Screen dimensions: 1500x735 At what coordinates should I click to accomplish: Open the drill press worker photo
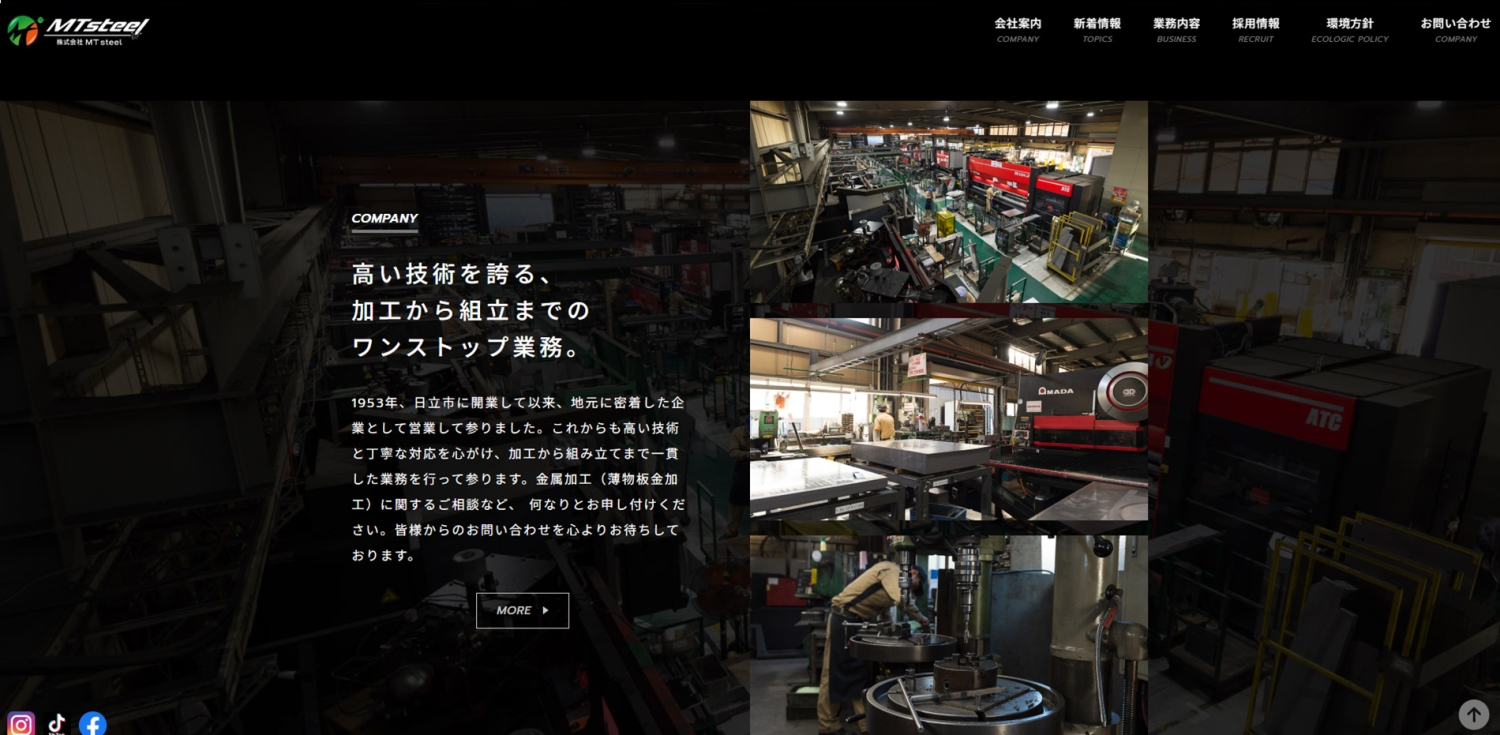pyautogui.click(x=948, y=634)
